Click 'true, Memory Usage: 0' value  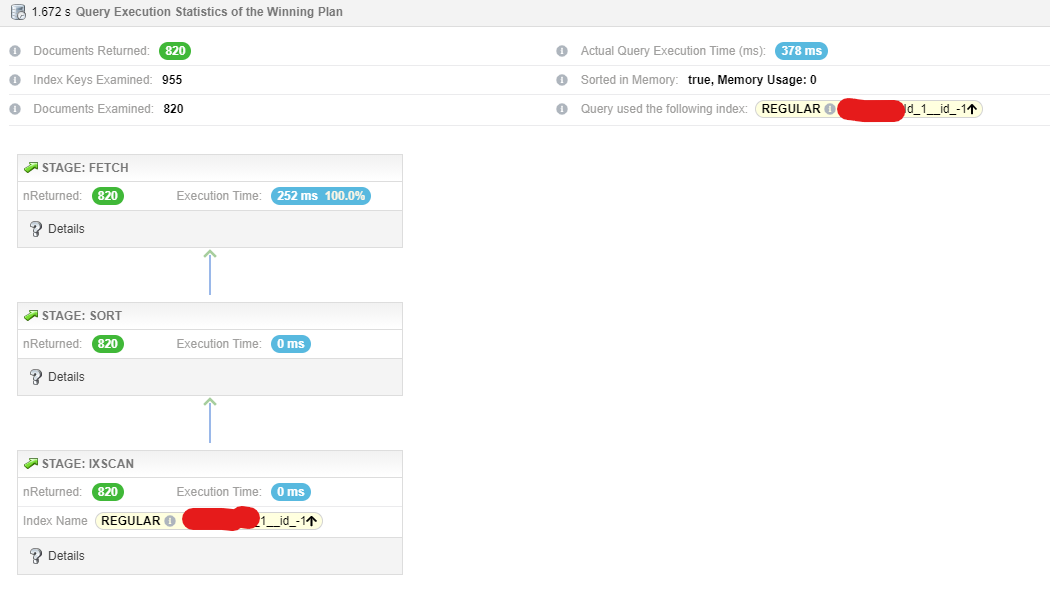[752, 80]
